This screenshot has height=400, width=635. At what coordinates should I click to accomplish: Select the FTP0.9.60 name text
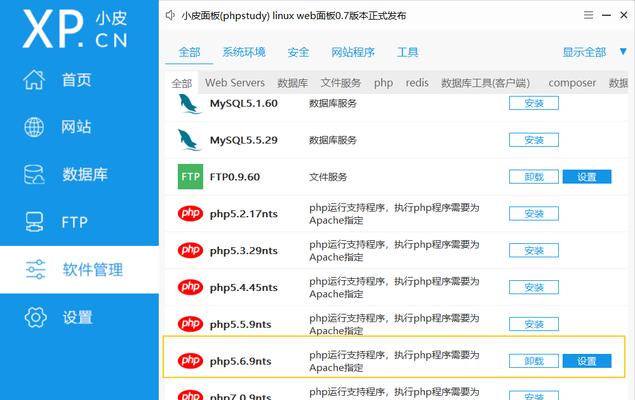234,177
